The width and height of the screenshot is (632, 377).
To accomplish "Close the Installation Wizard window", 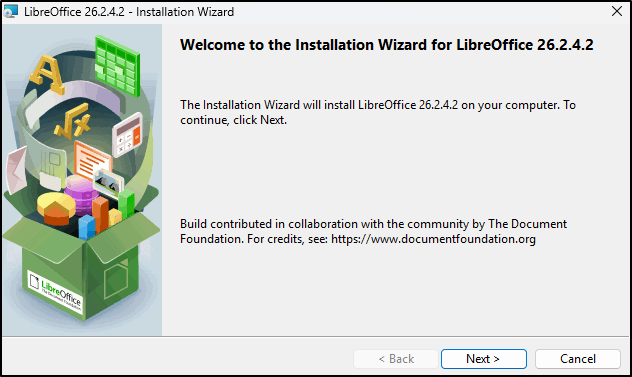I will (x=617, y=11).
